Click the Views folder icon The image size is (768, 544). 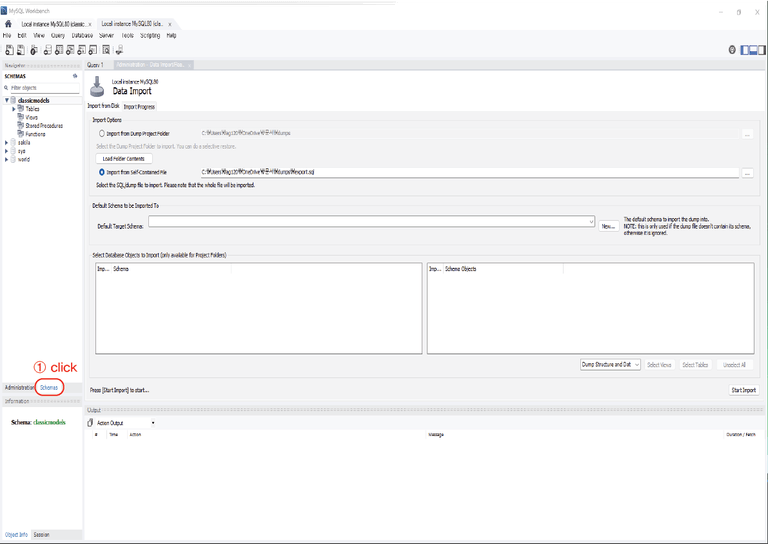(x=21, y=117)
